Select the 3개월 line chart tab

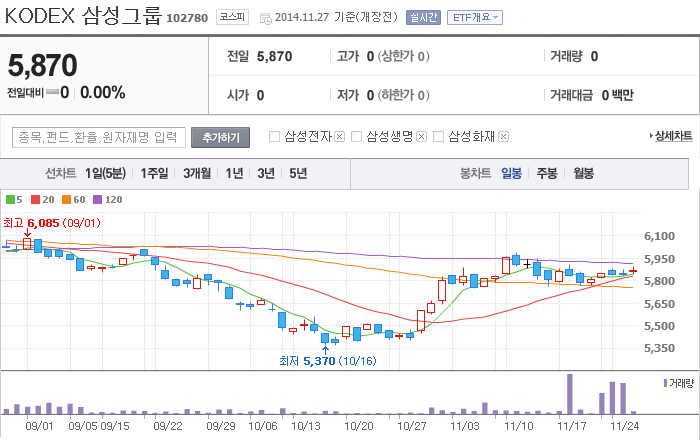click(197, 173)
